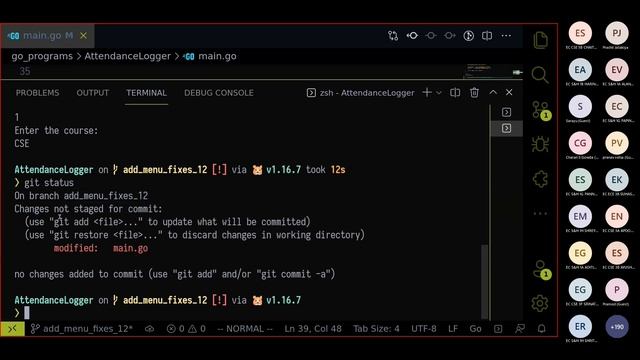This screenshot has width=640, height=360.
Task: Click the zsh - AttendanceLogger terminal label
Action: pyautogui.click(x=361, y=93)
